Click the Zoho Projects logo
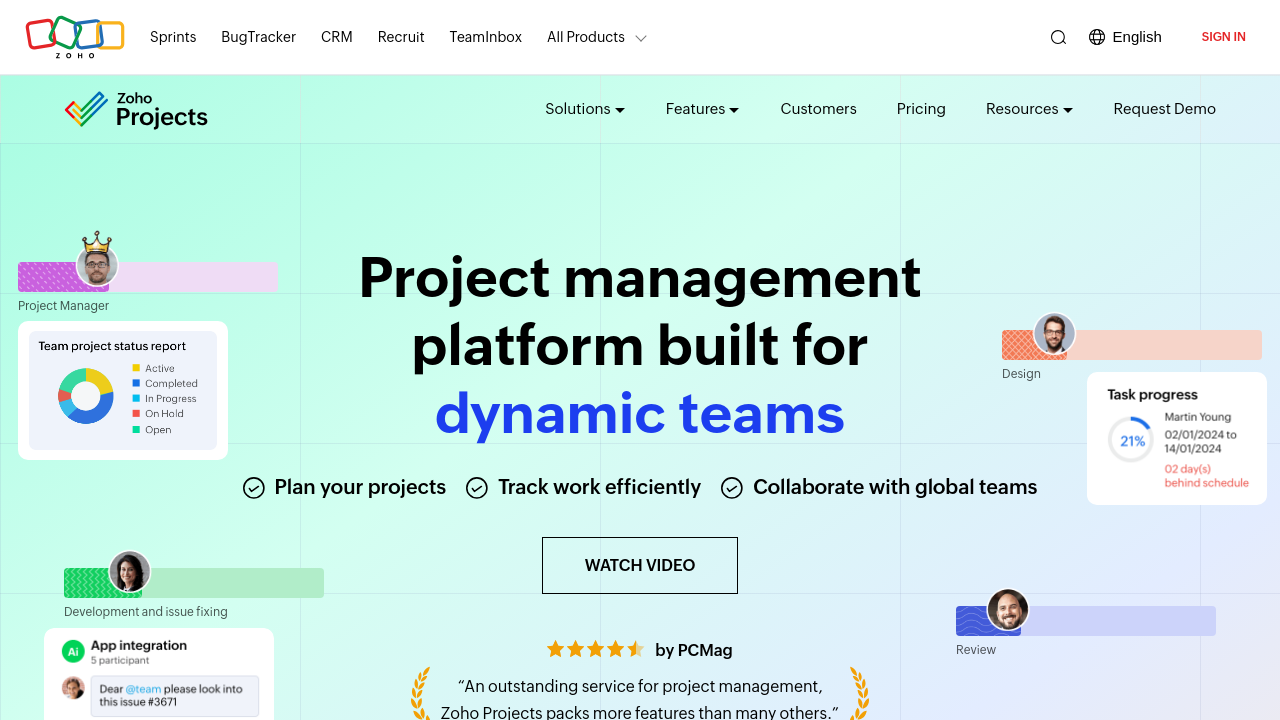 tap(136, 110)
